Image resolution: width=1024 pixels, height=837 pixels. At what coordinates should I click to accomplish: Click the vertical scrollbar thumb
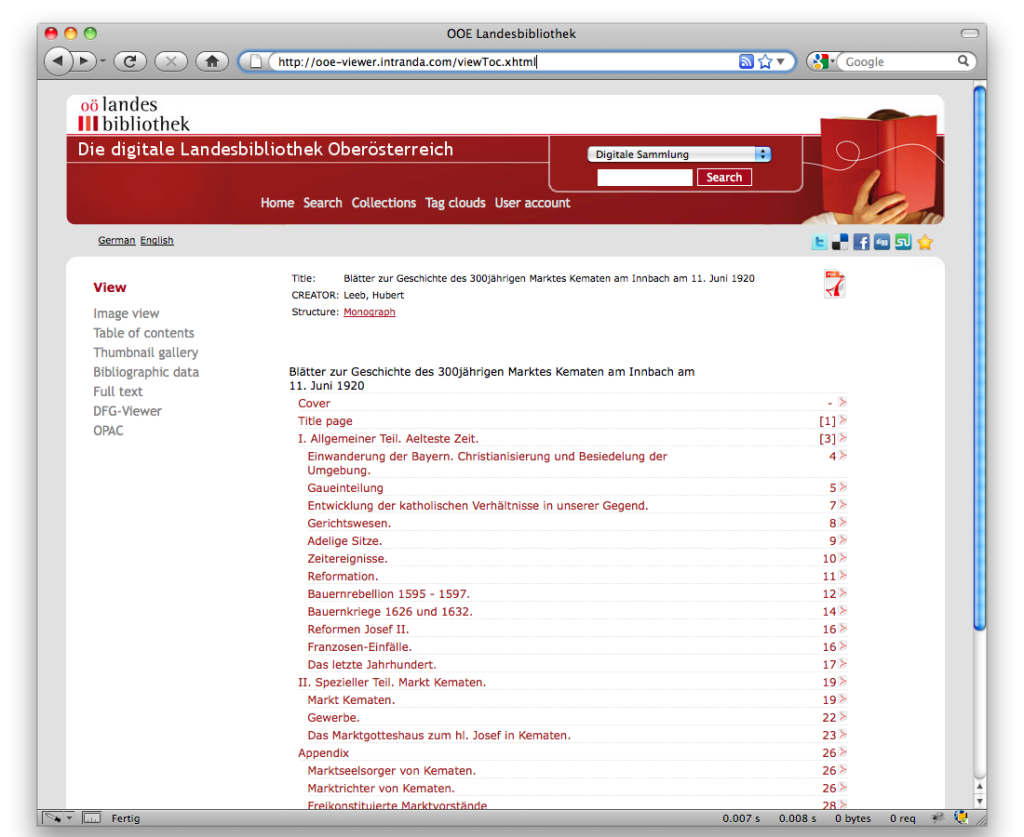(979, 358)
